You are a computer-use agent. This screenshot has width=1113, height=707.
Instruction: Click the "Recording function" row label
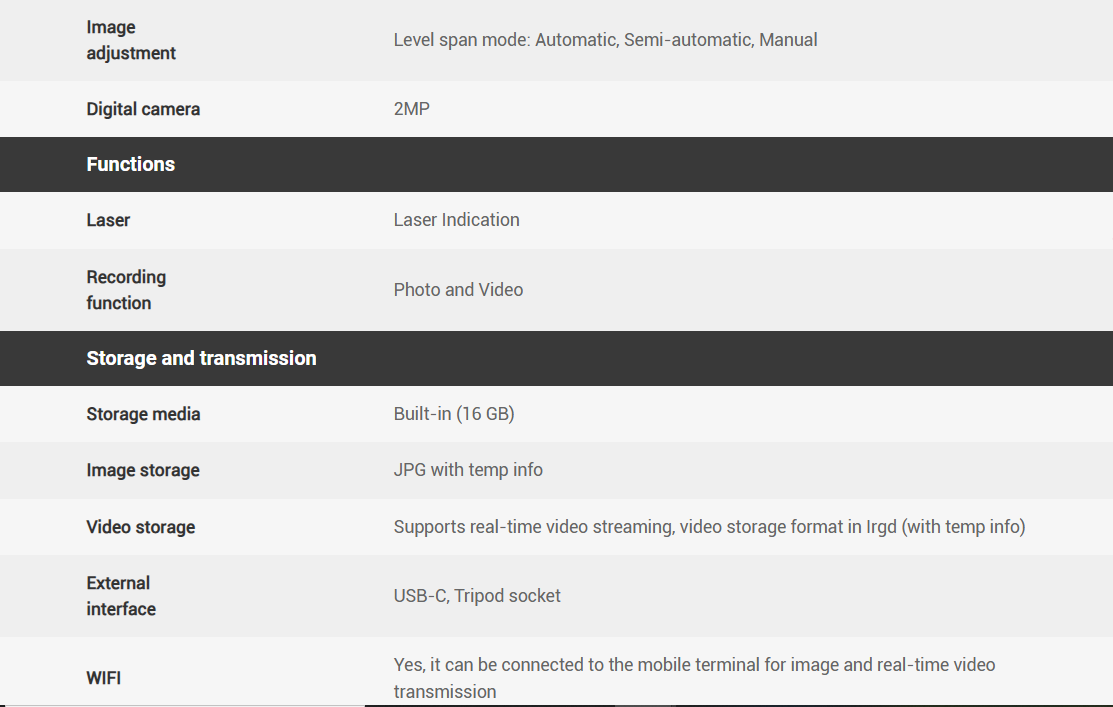126,290
